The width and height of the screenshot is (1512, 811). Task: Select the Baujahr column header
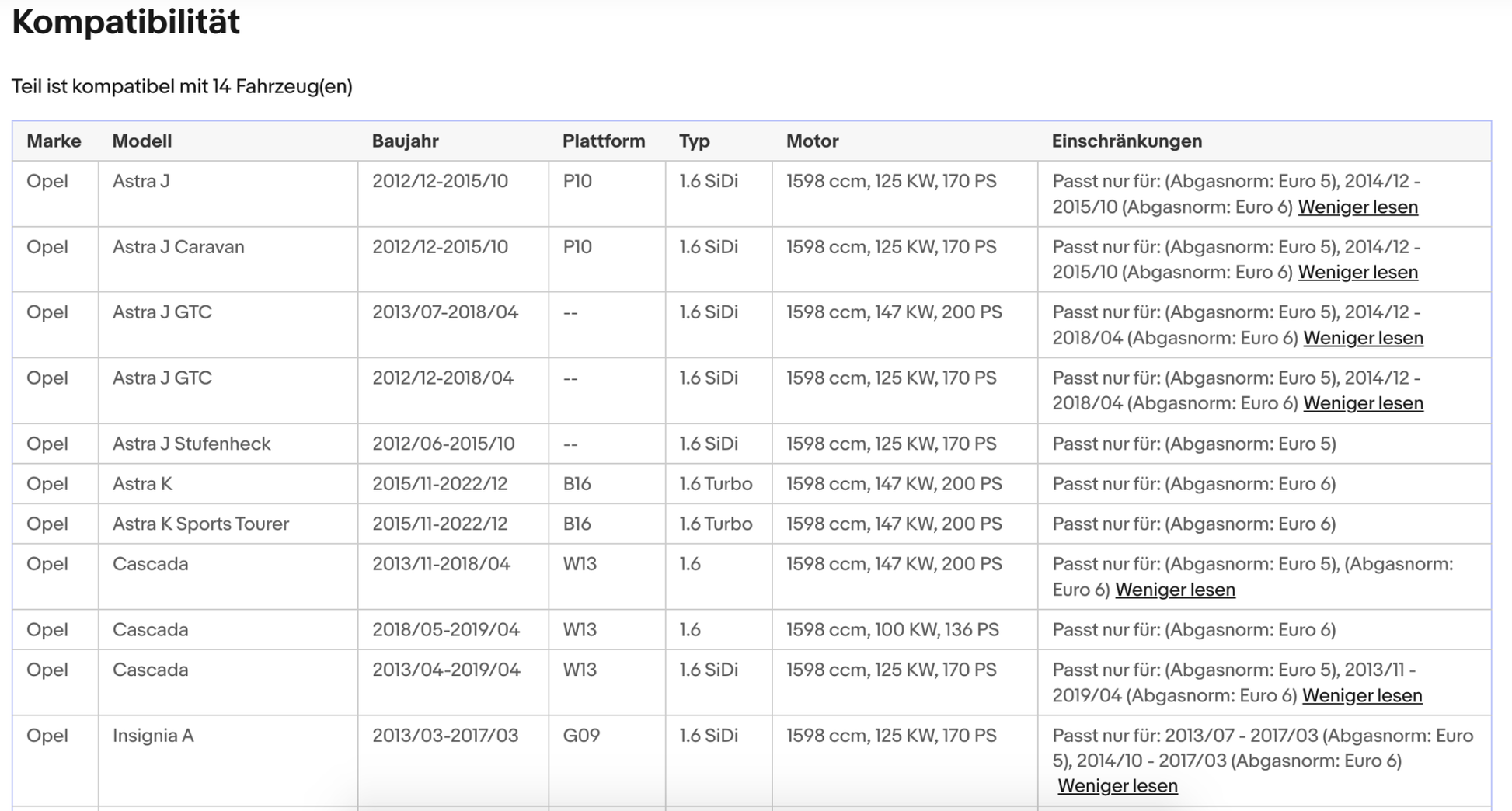click(x=405, y=141)
